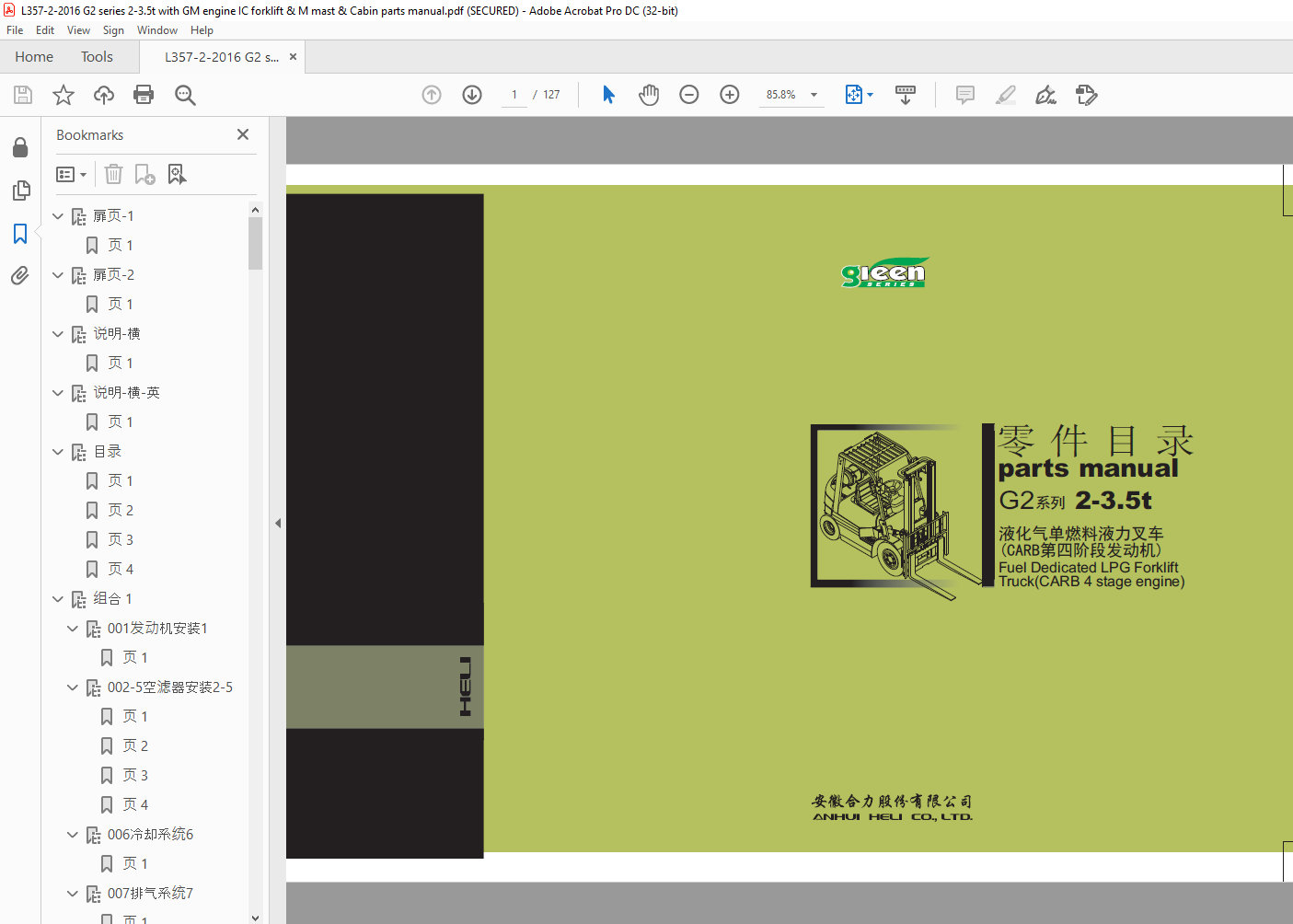Image resolution: width=1293 pixels, height=924 pixels.
Task: Collapse the 目录 bookmark
Action: [58, 452]
